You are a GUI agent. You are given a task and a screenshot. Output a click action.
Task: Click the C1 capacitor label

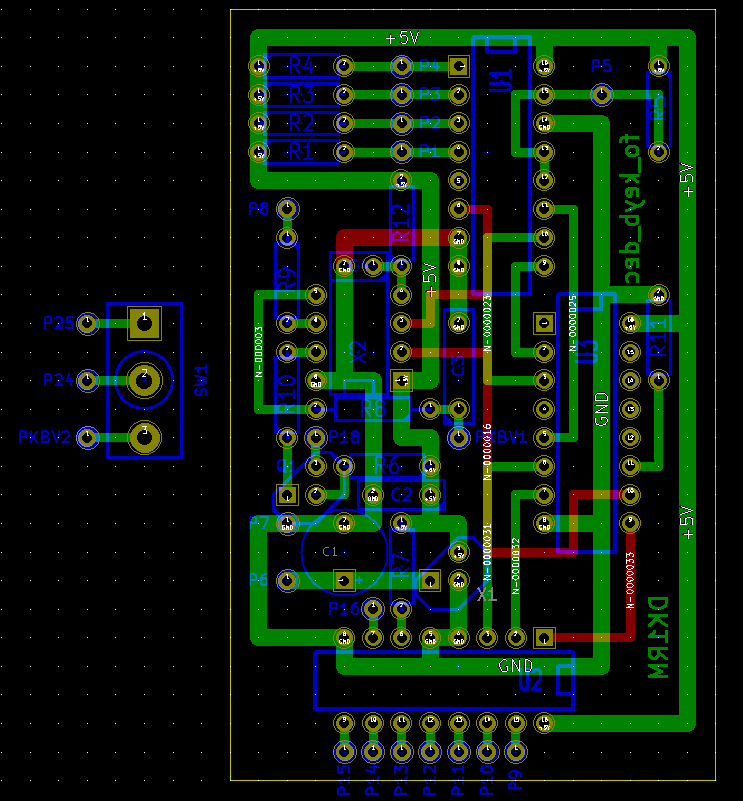coord(329,551)
